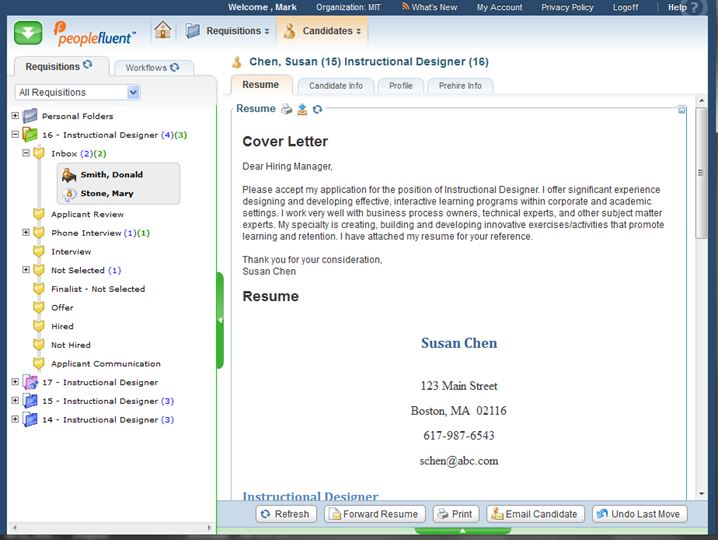Go to the Home house icon

[163, 31]
